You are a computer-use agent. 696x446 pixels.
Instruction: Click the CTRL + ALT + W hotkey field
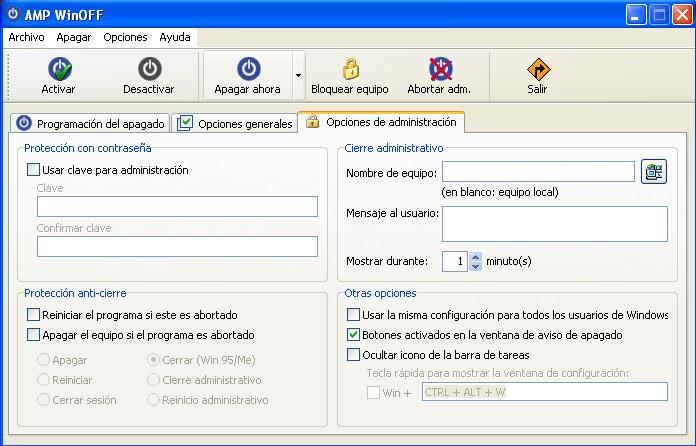click(545, 392)
